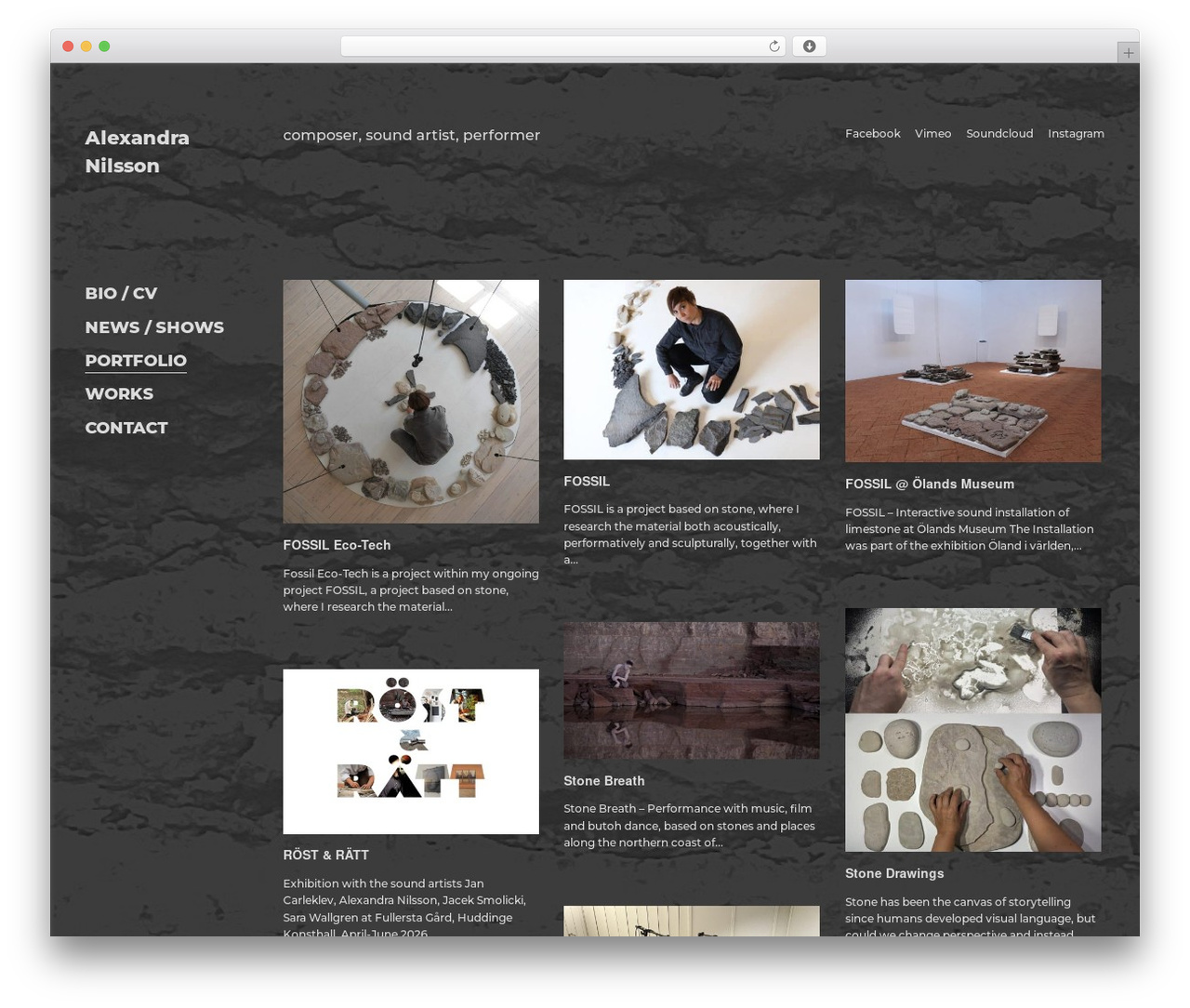Click the browser address bar
The image size is (1190, 1008).
[562, 46]
